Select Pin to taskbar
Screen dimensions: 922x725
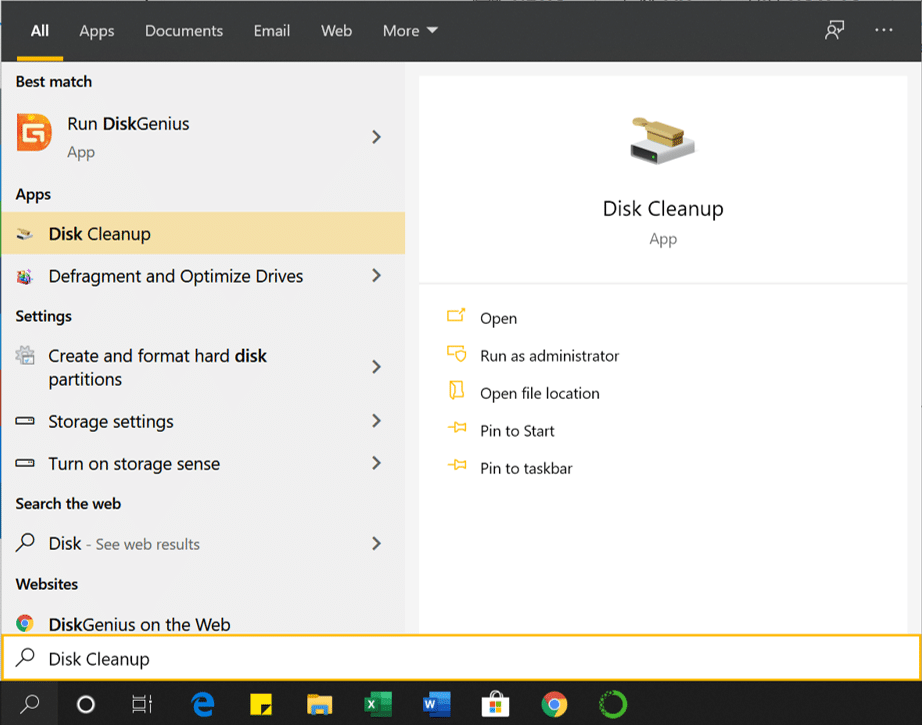pyautogui.click(x=526, y=468)
